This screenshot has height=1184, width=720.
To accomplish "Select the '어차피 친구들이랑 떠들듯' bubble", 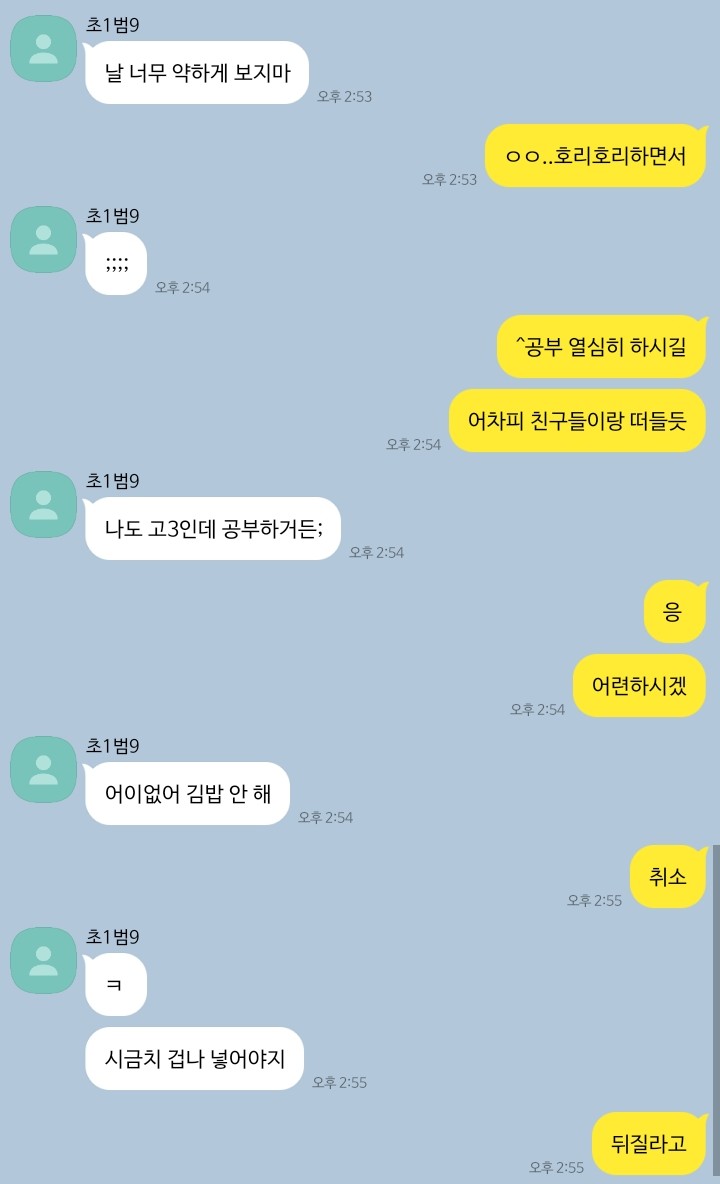I will (577, 421).
